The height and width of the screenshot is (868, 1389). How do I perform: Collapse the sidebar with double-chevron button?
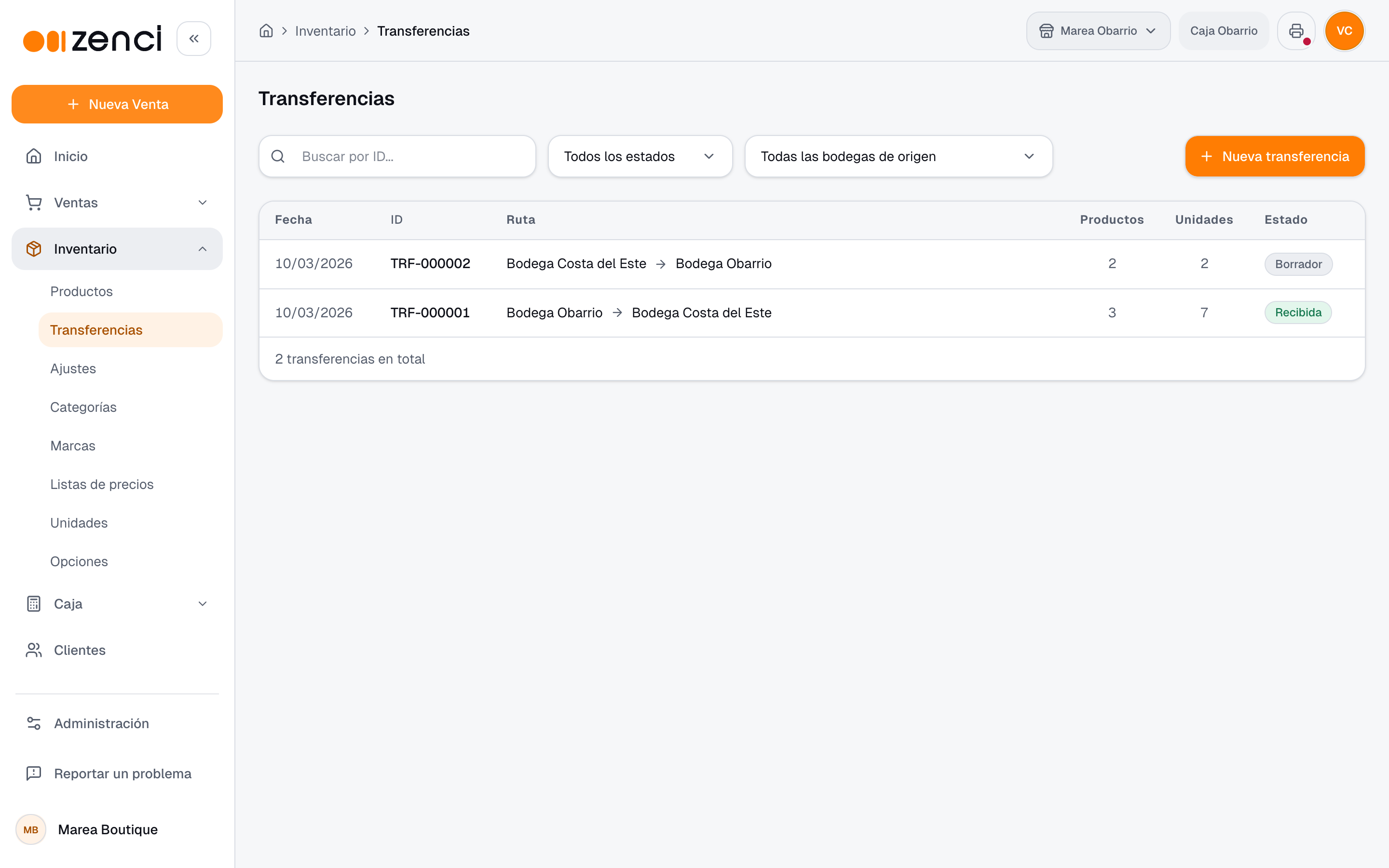[194, 39]
